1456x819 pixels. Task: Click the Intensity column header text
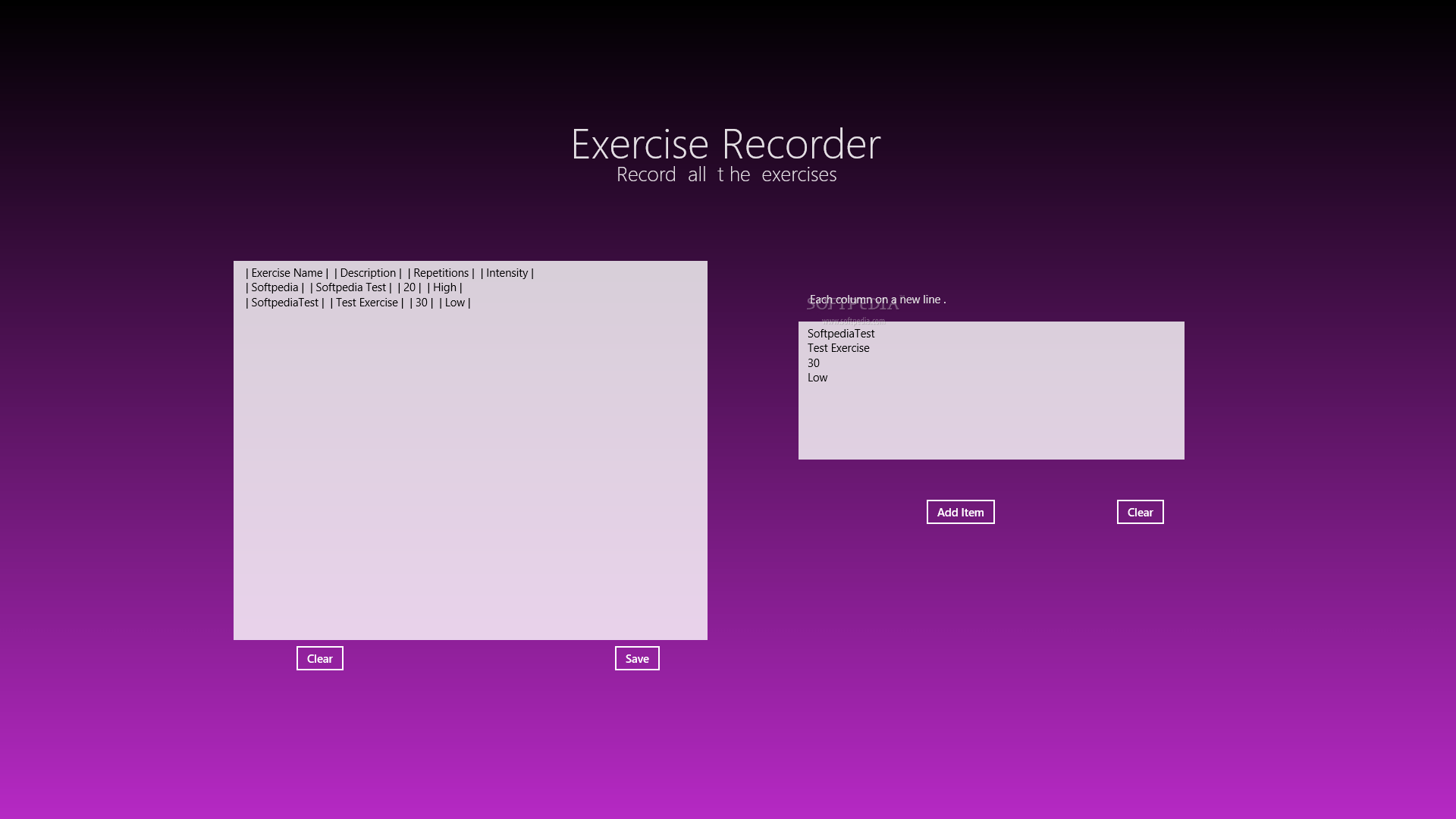pos(507,272)
